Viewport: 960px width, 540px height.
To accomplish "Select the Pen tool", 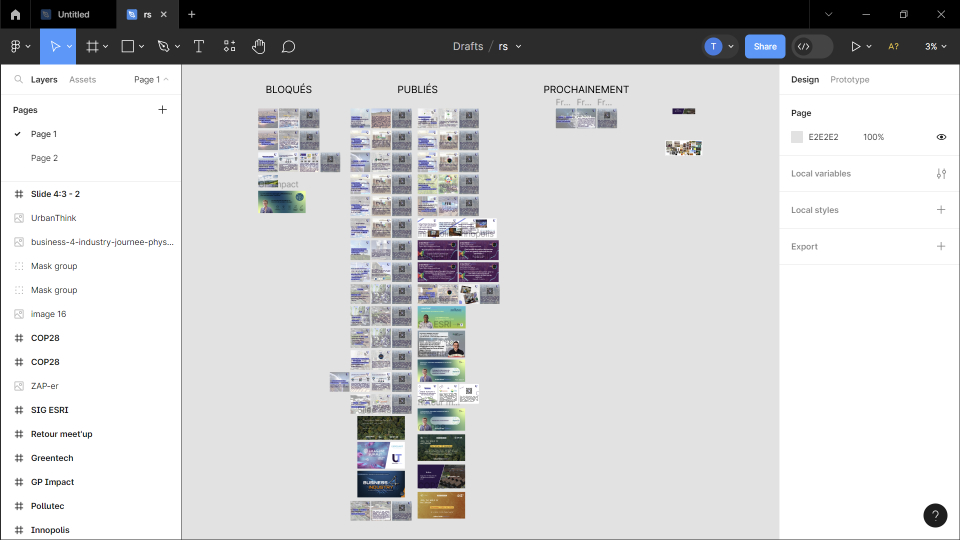I will click(x=163, y=46).
